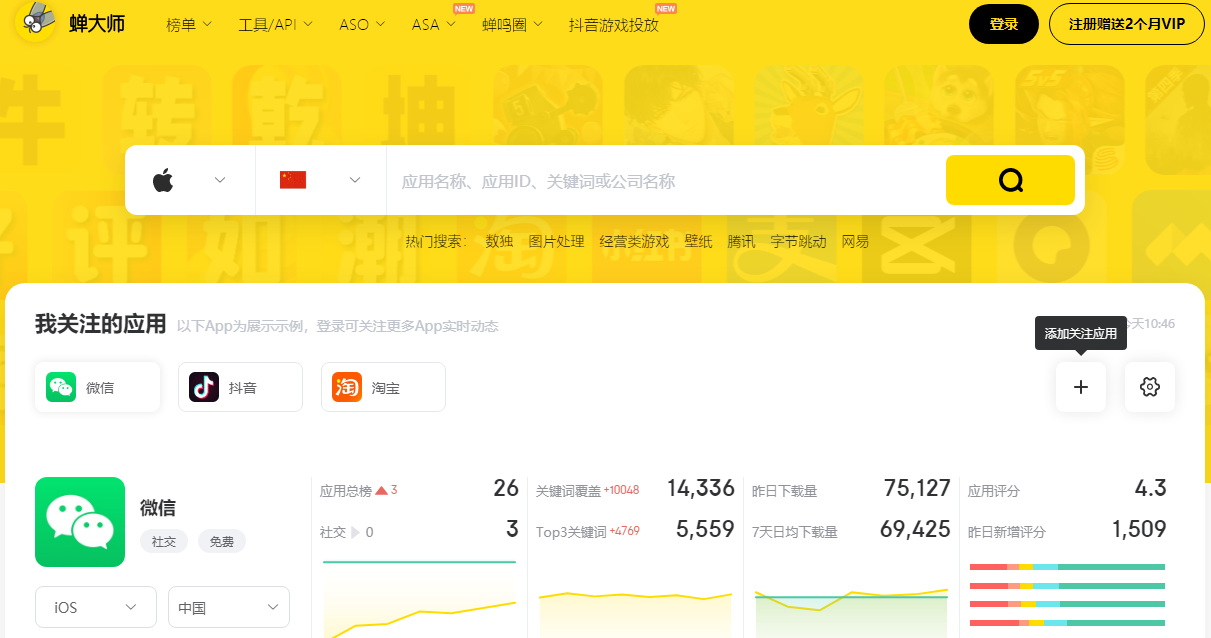Click yesterday downloads value 75,127
Screen dimensions: 1211x638
(917, 489)
